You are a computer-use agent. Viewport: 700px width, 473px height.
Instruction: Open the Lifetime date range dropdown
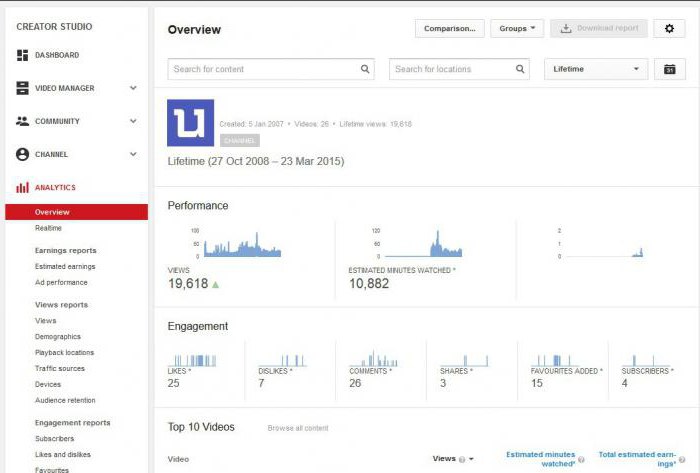point(596,69)
